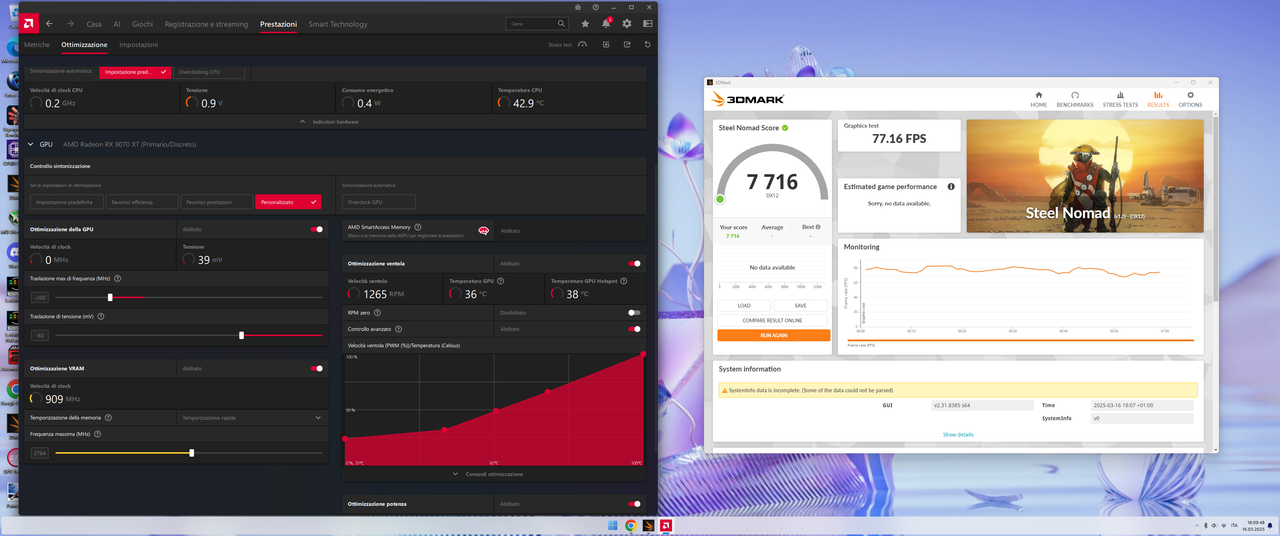Go back with the left arrow in AMD Software
Screen dimensions: 1280x536
[50, 23]
